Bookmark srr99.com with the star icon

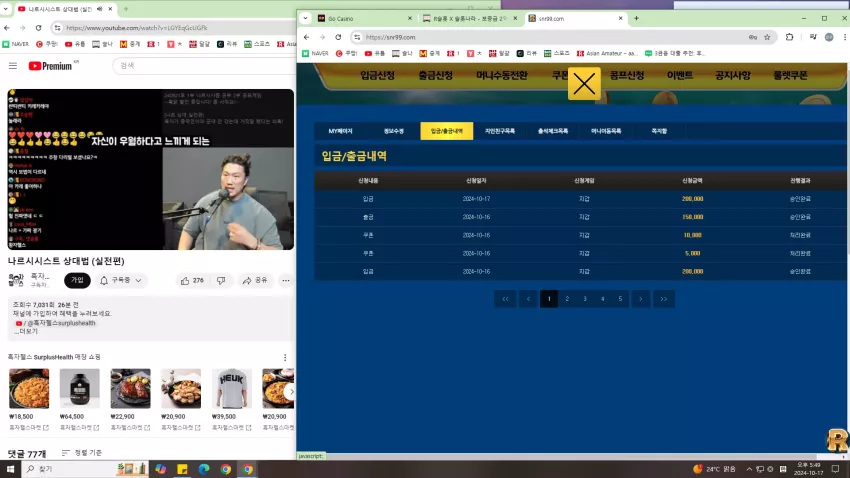click(767, 37)
